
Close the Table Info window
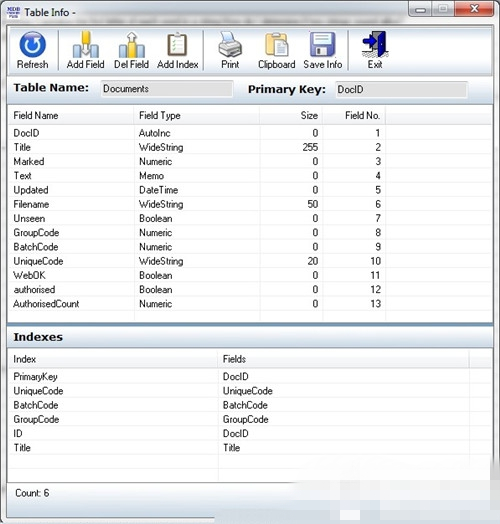coord(474,9)
